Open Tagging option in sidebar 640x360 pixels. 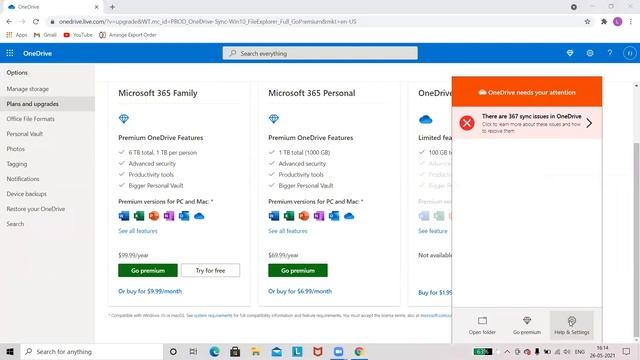[x=17, y=164]
